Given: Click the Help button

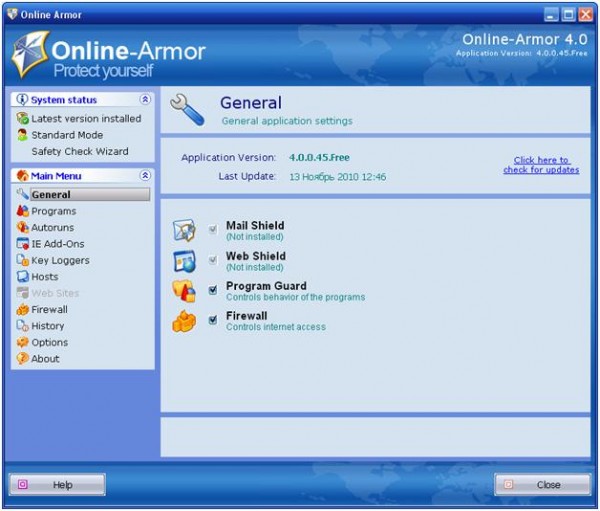Looking at the screenshot, I should pyautogui.click(x=57, y=485).
